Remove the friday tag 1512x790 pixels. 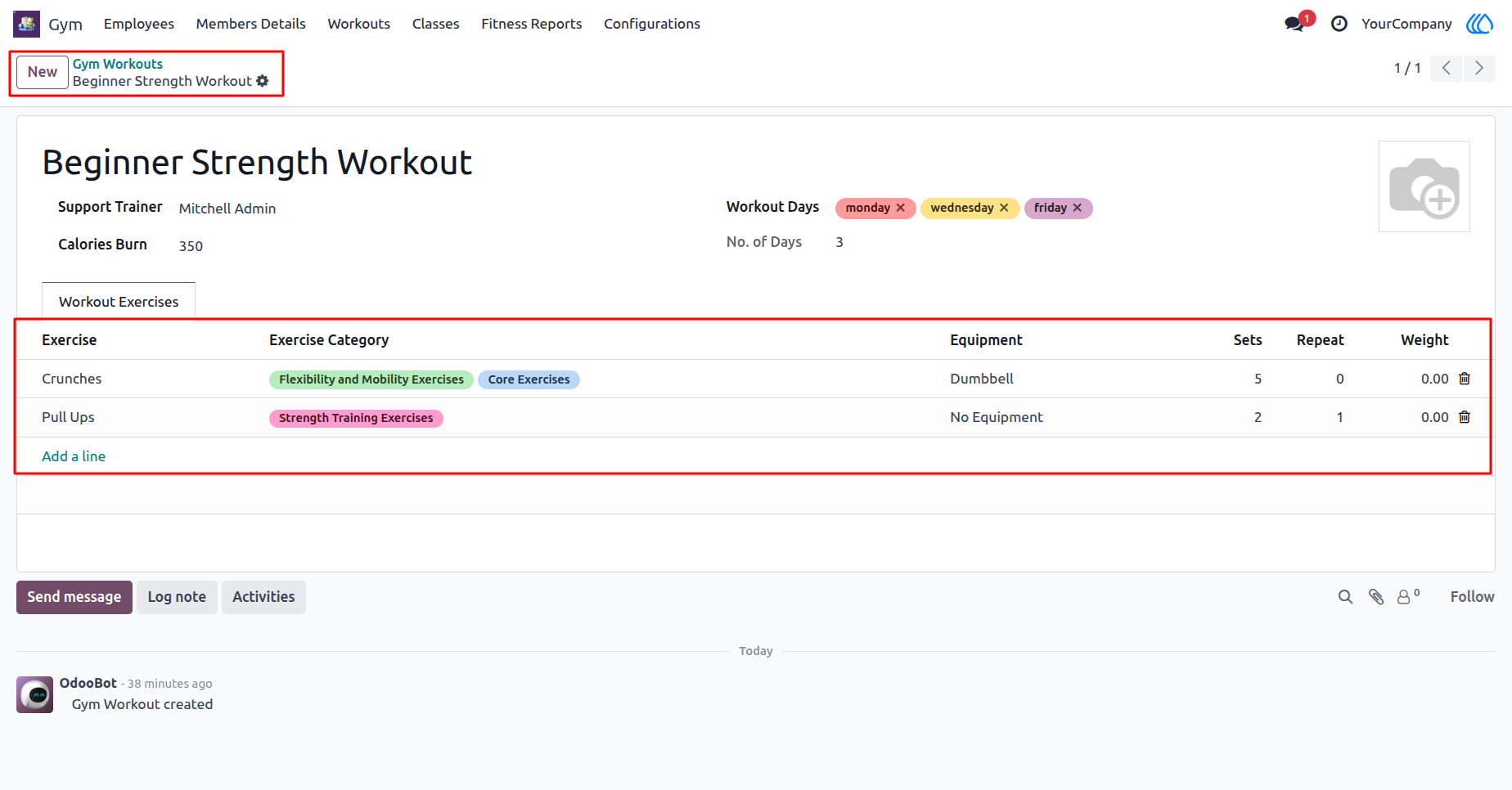pyautogui.click(x=1078, y=208)
